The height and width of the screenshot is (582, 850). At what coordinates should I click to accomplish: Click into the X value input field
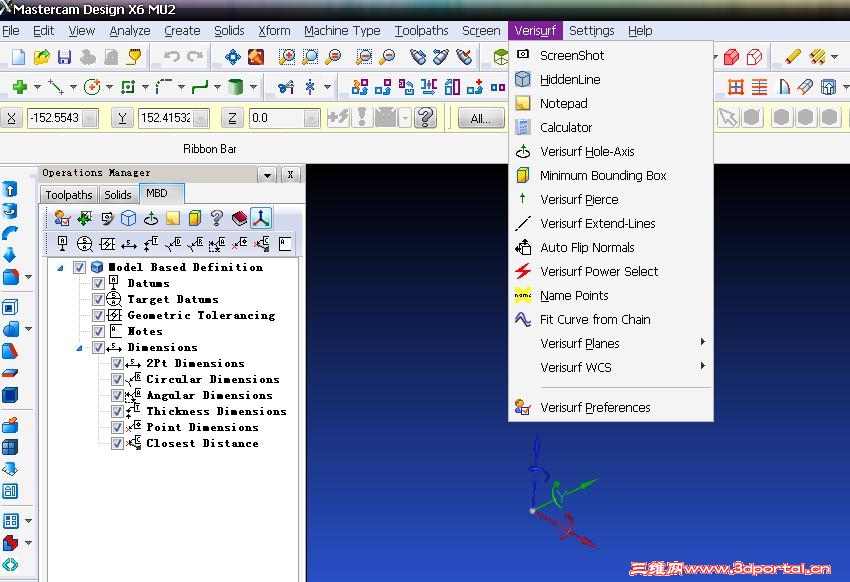[56, 118]
